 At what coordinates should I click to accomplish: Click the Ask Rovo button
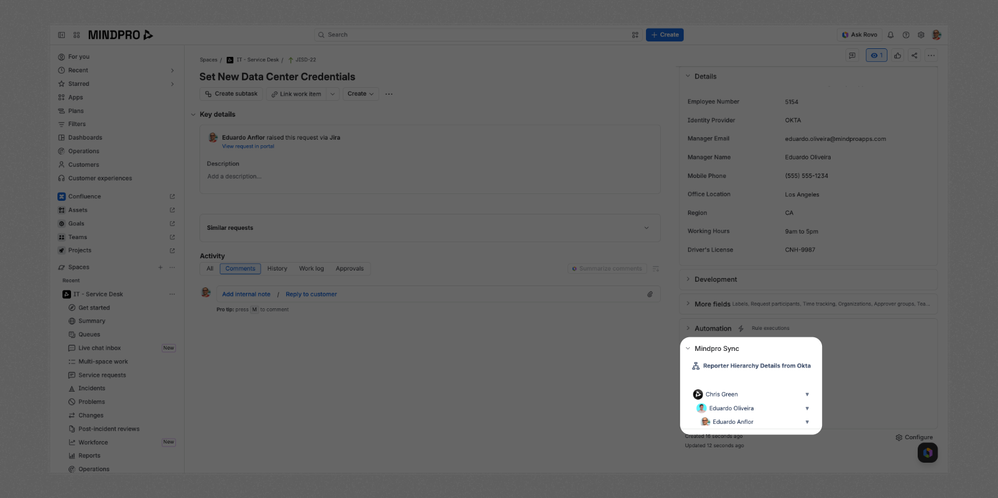(x=859, y=35)
